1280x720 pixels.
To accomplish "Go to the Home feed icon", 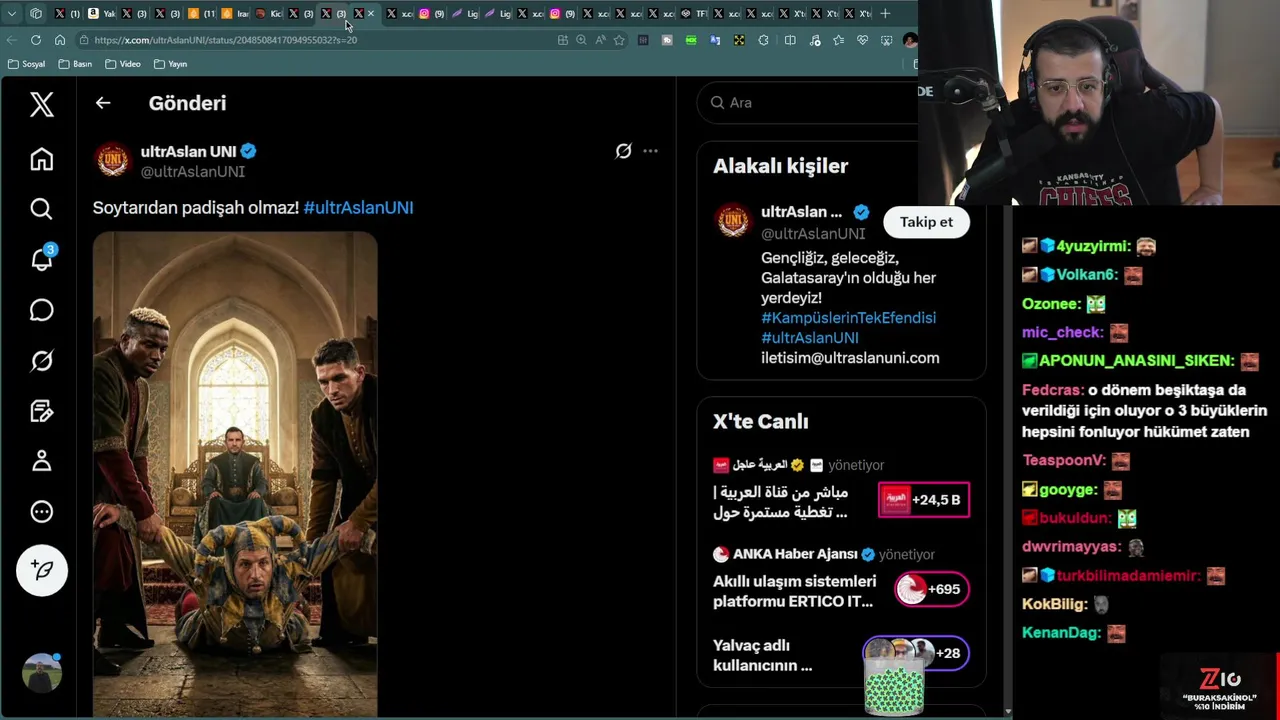I will pyautogui.click(x=41, y=159).
